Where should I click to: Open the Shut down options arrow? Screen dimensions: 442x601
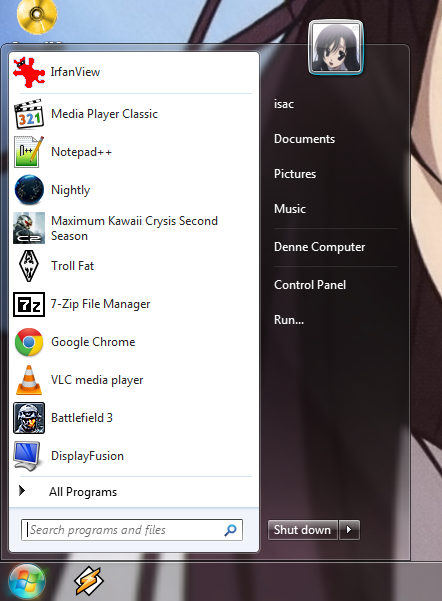(349, 530)
